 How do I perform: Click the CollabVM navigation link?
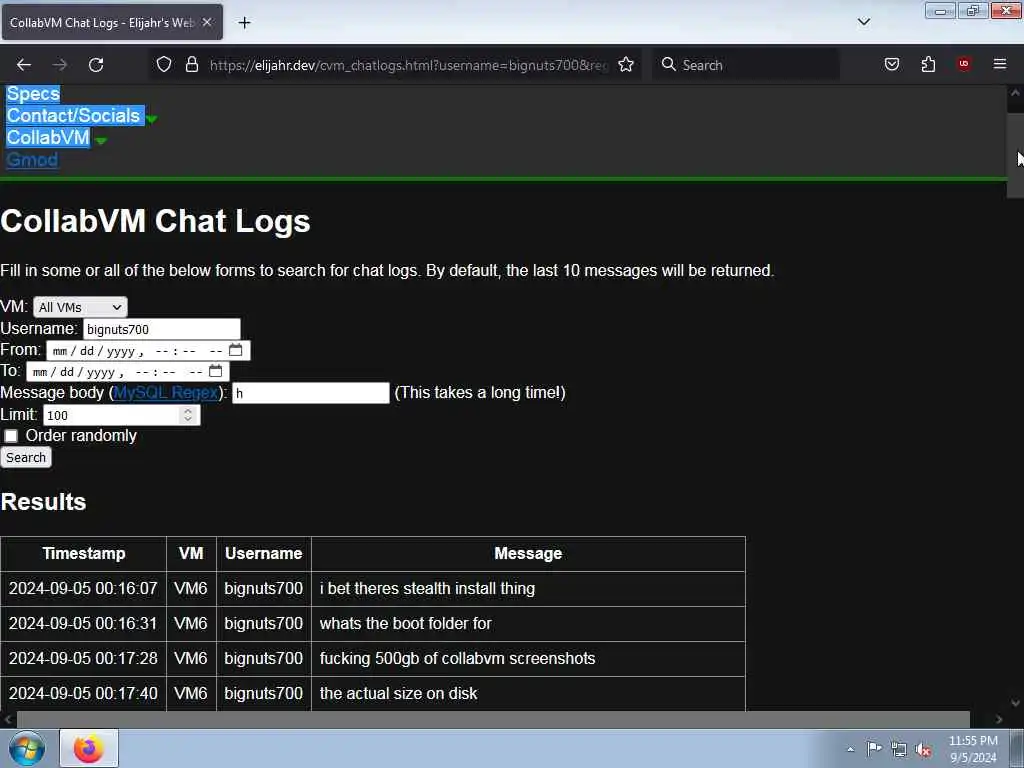48,138
